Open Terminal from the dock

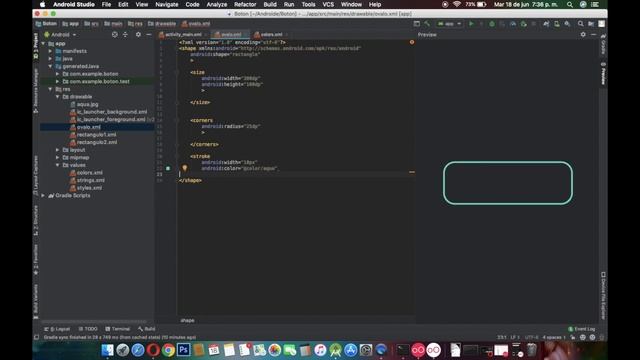click(403, 350)
